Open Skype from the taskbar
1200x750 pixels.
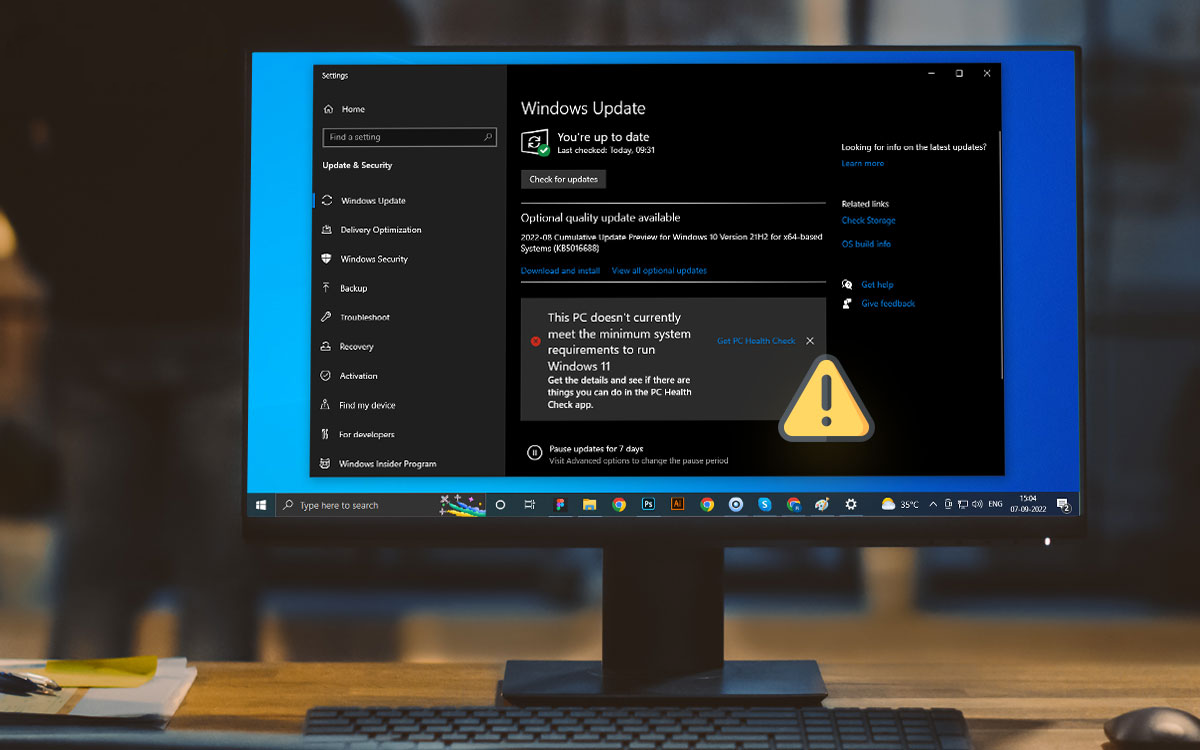click(765, 505)
